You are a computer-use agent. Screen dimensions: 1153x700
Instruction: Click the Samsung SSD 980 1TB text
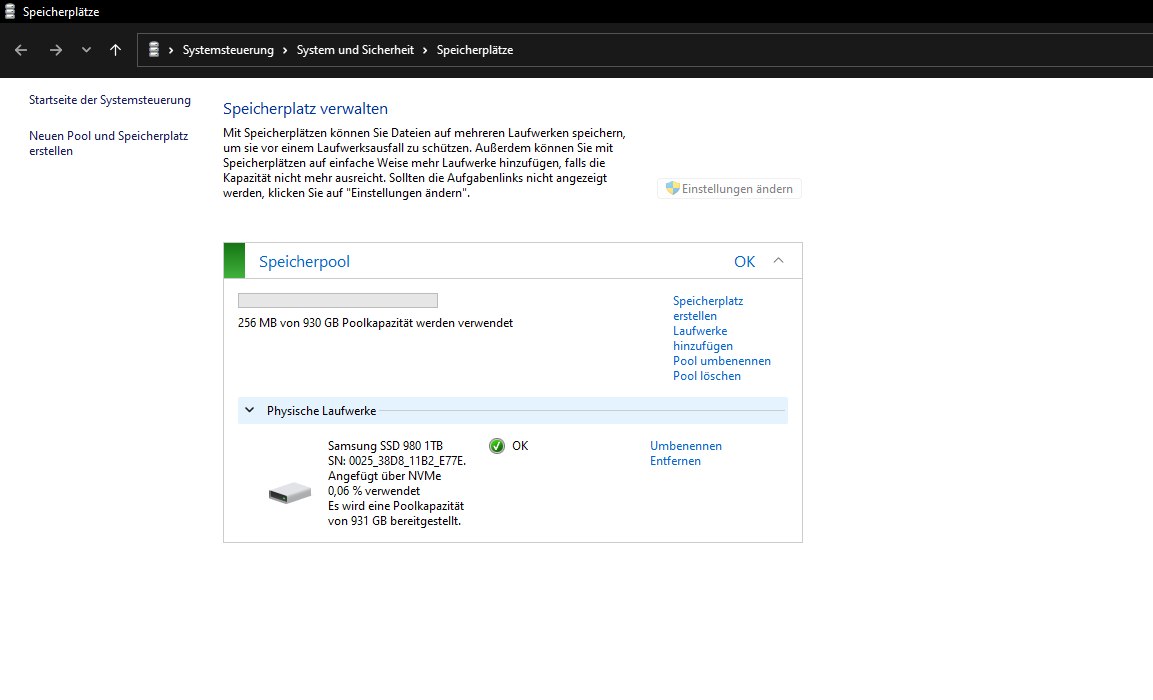point(385,446)
